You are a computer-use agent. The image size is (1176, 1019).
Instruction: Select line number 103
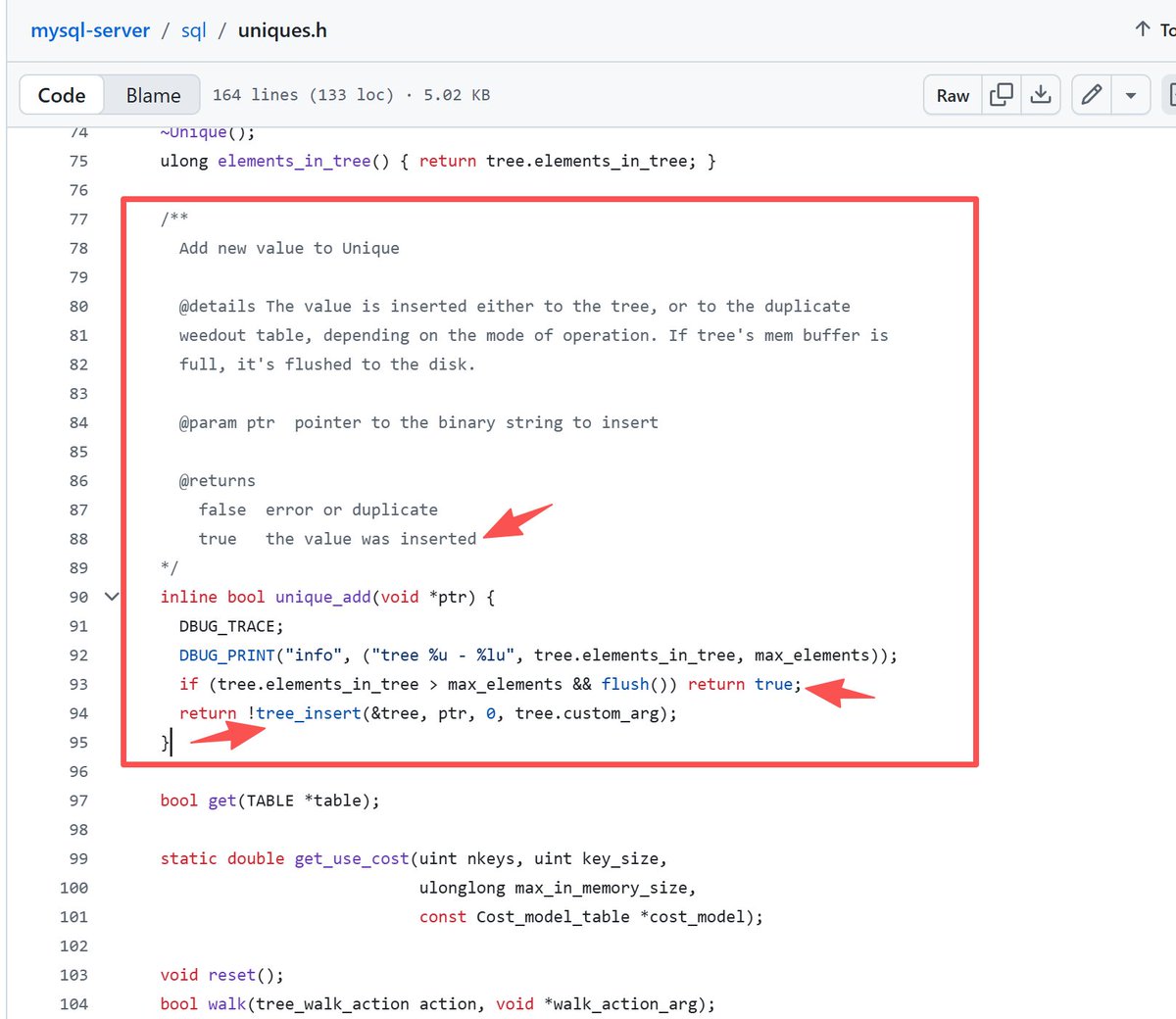click(x=73, y=975)
